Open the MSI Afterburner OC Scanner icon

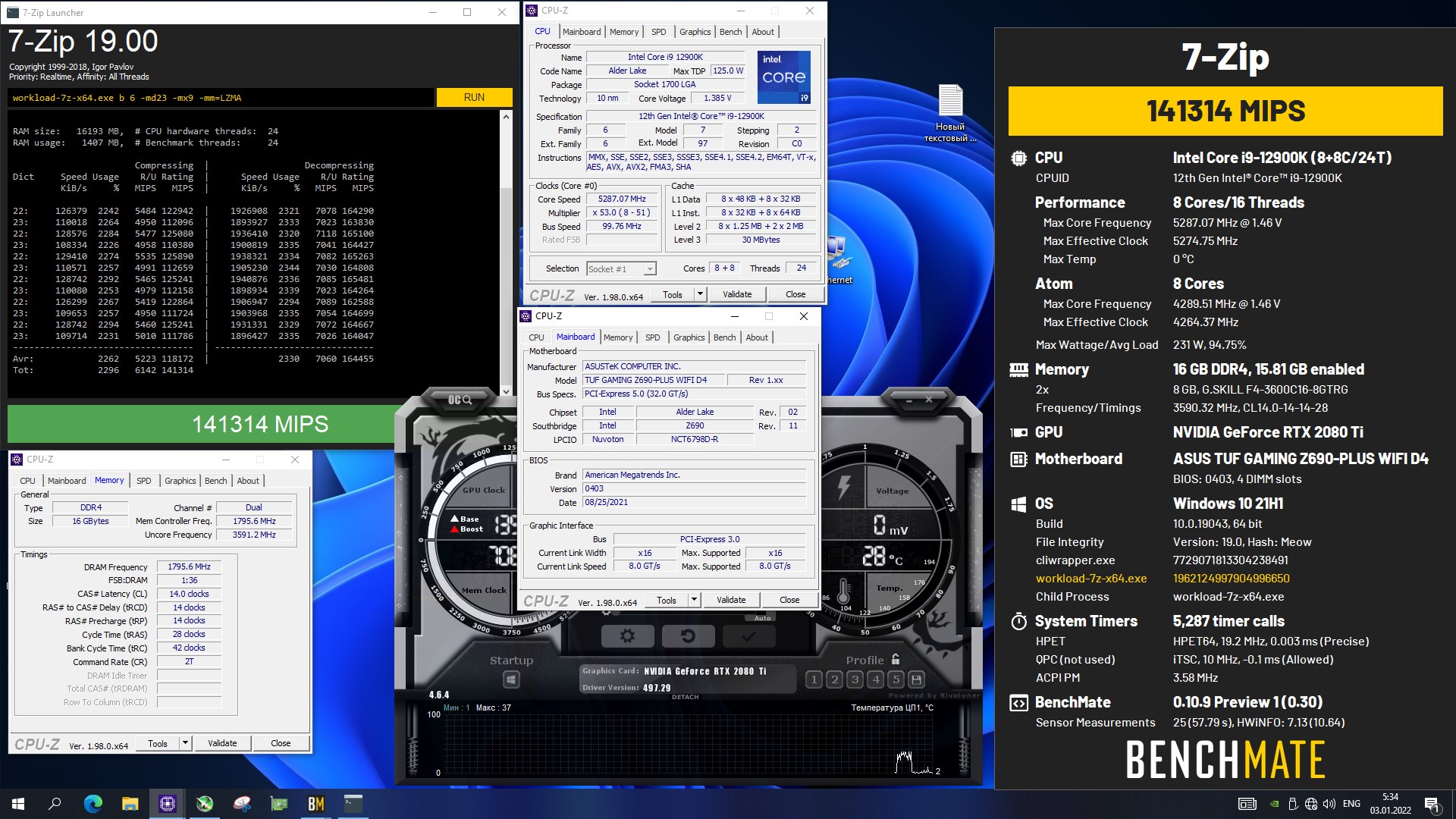click(x=460, y=400)
